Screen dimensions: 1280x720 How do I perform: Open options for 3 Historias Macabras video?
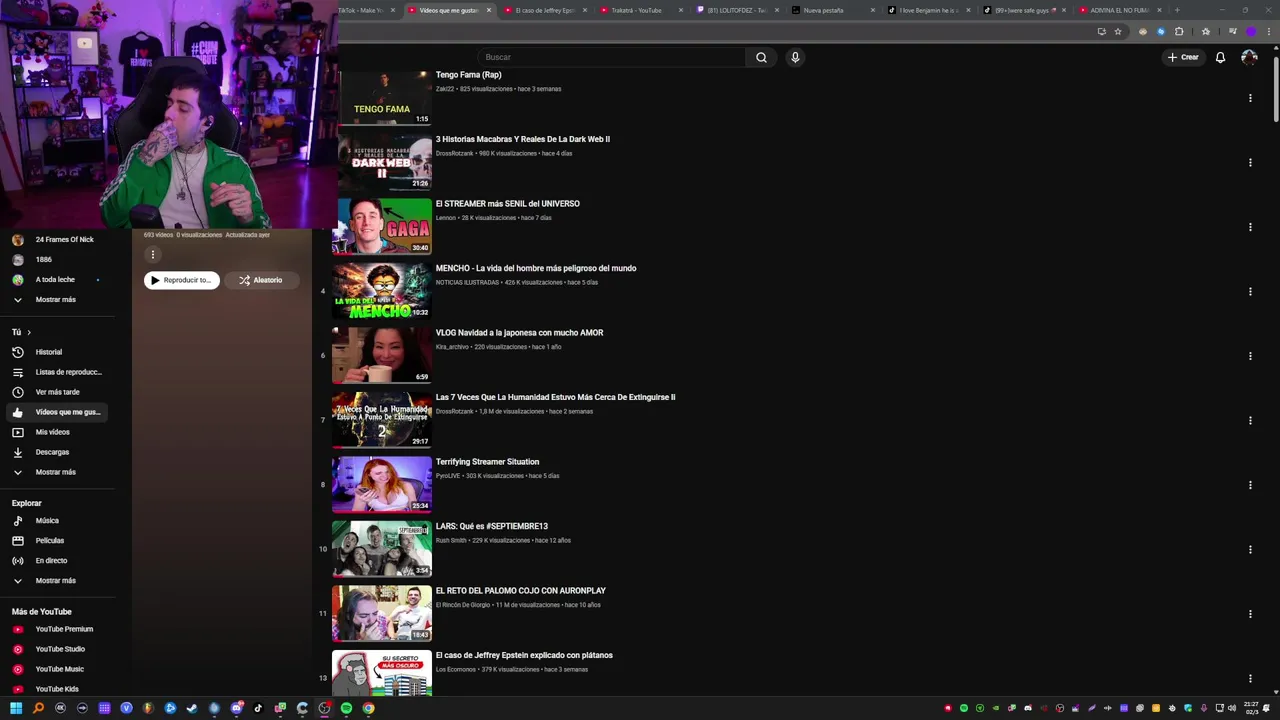pyautogui.click(x=1250, y=162)
